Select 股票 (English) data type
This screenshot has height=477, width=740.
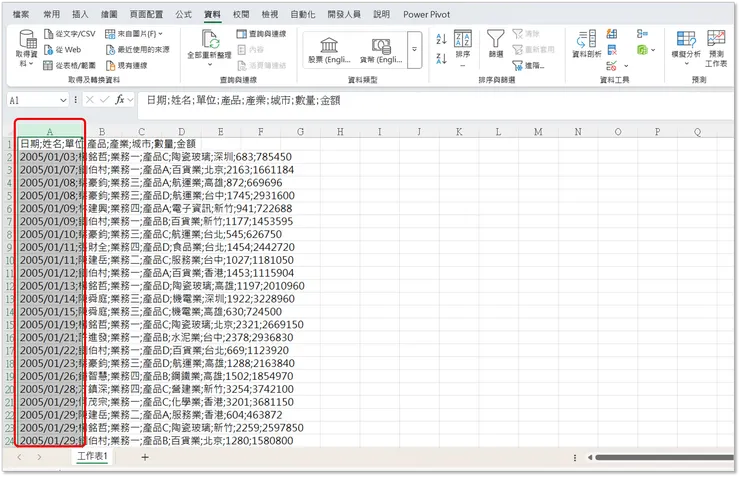pos(329,50)
